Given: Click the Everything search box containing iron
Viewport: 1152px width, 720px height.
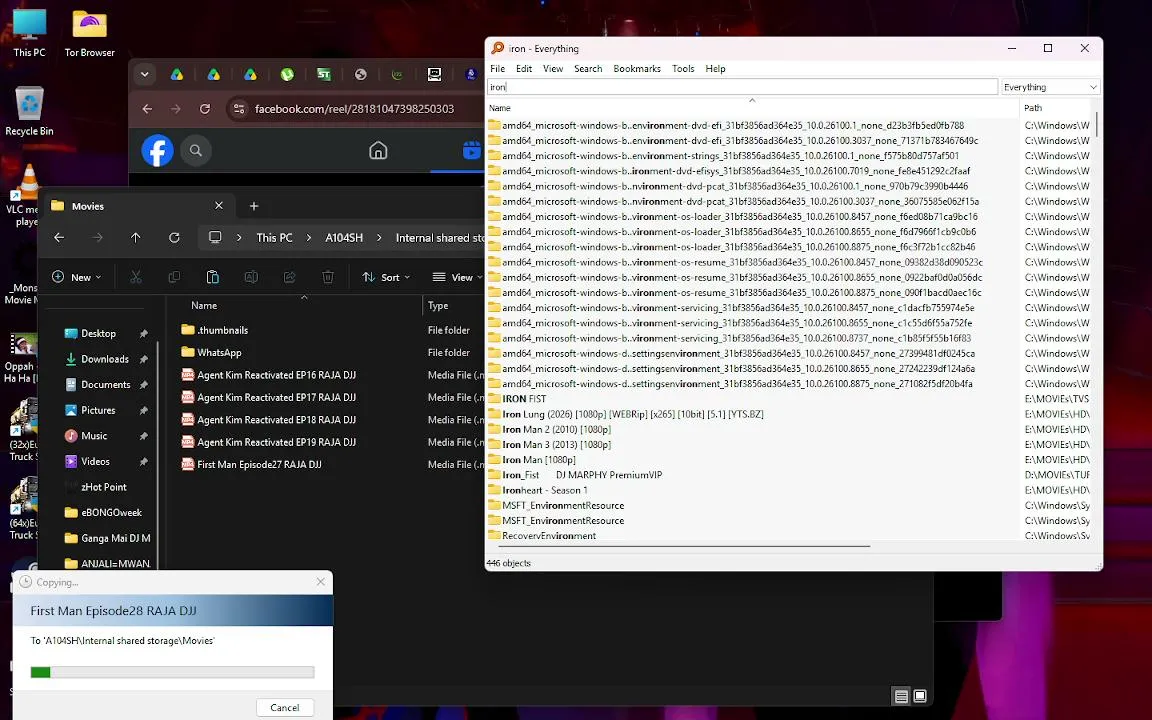Looking at the screenshot, I should [742, 87].
